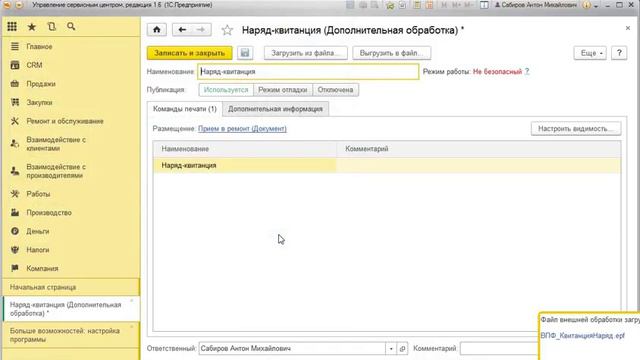Click into the Наименование input field
Screen dimensions: 640x360
pos(308,71)
